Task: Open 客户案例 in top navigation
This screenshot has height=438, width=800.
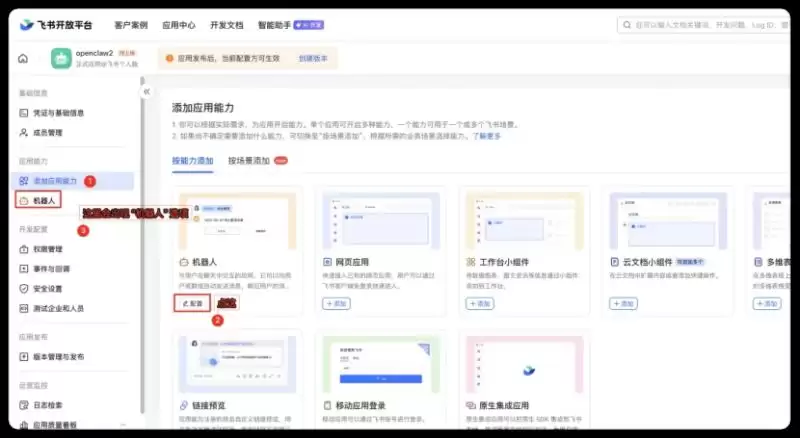Action: 131,25
